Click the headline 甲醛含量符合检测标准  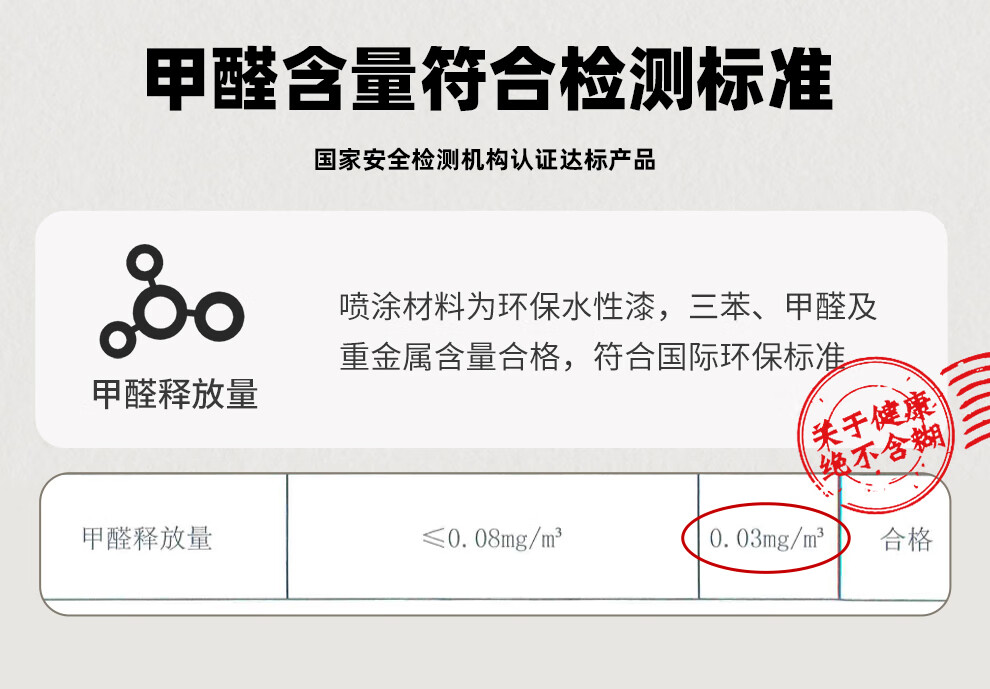click(x=489, y=79)
